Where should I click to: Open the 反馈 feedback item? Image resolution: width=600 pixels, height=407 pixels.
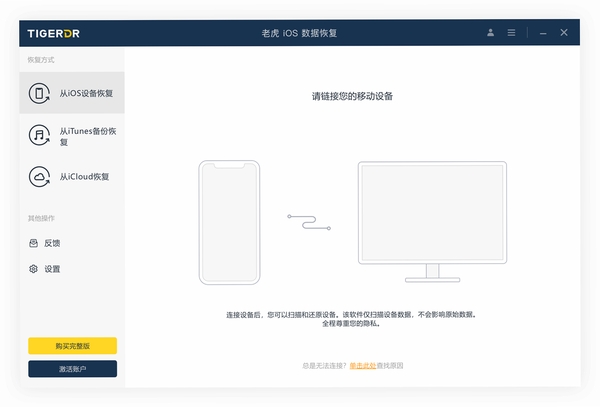click(45, 243)
